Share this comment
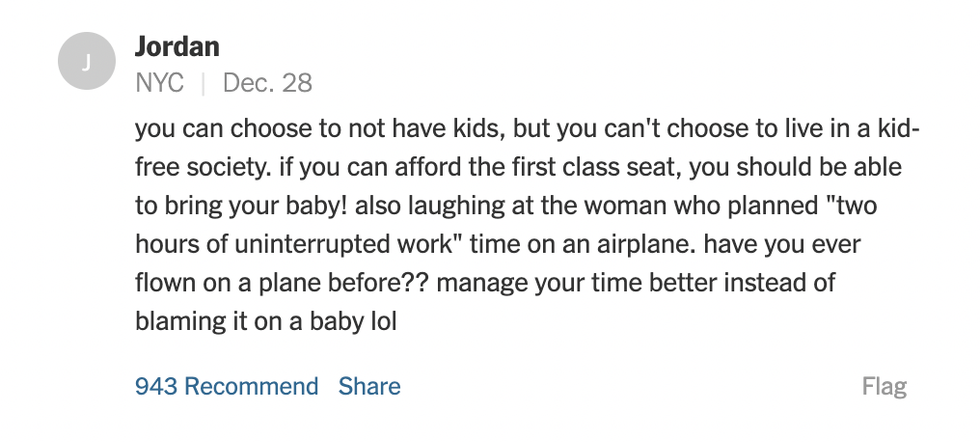 click(x=369, y=386)
